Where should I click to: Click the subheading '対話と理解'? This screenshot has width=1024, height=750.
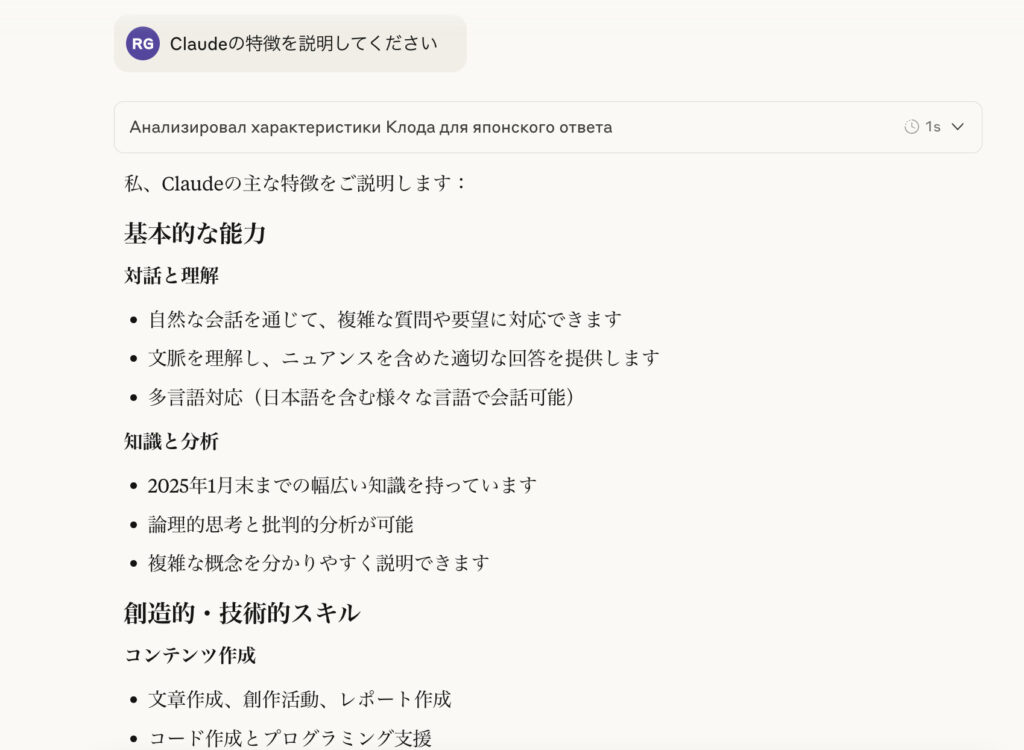click(171, 276)
